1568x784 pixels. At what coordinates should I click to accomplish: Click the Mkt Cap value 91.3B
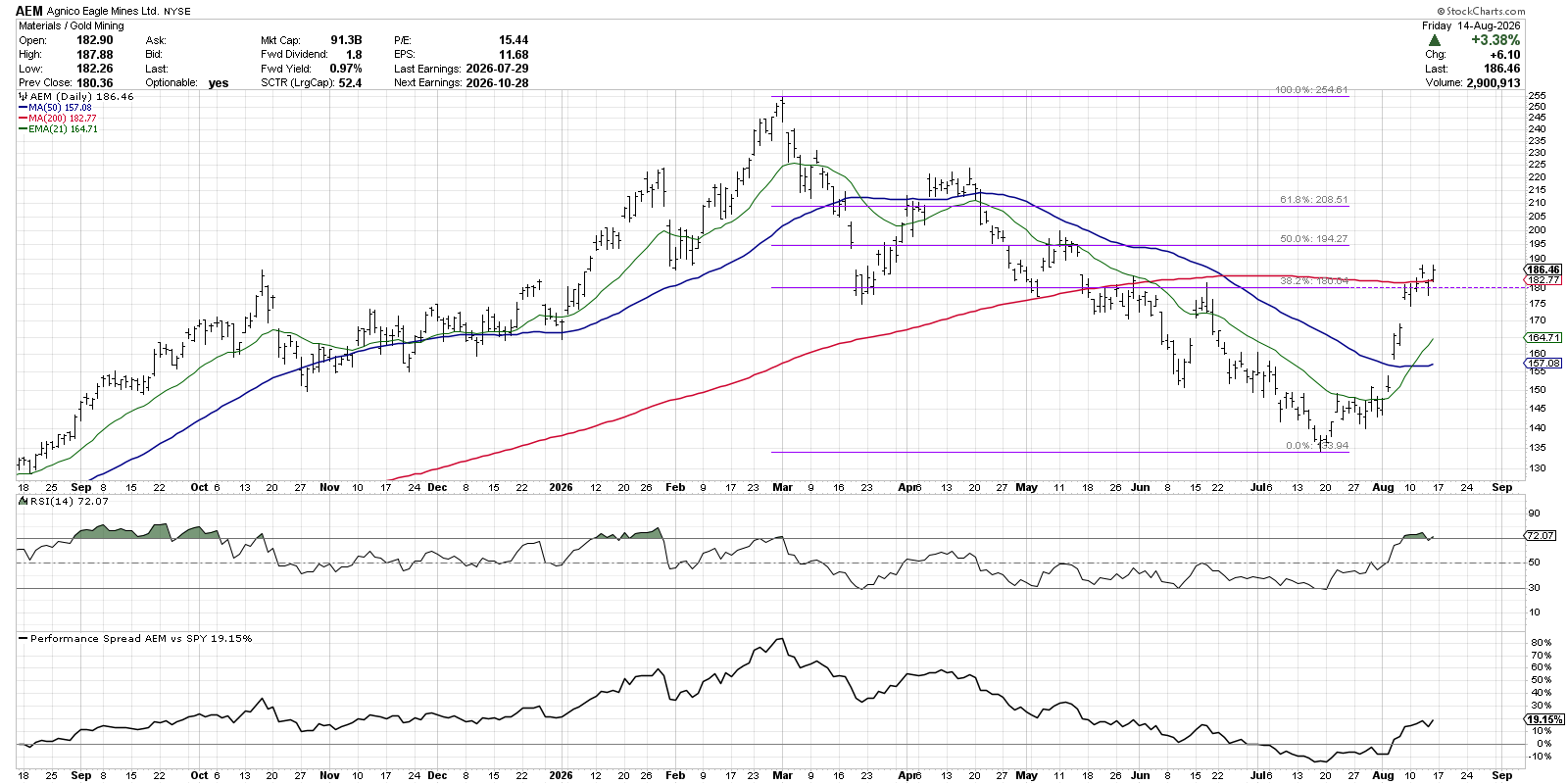pyautogui.click(x=346, y=40)
